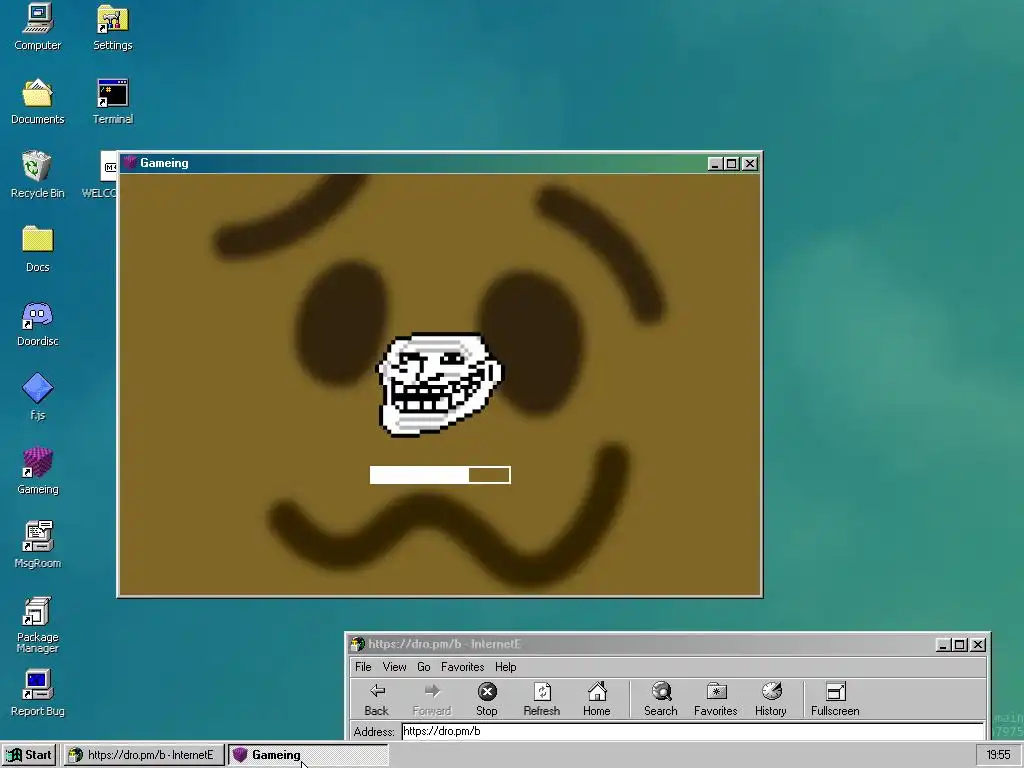Close the InternetE window
The width and height of the screenshot is (1024, 768).
click(x=978, y=645)
